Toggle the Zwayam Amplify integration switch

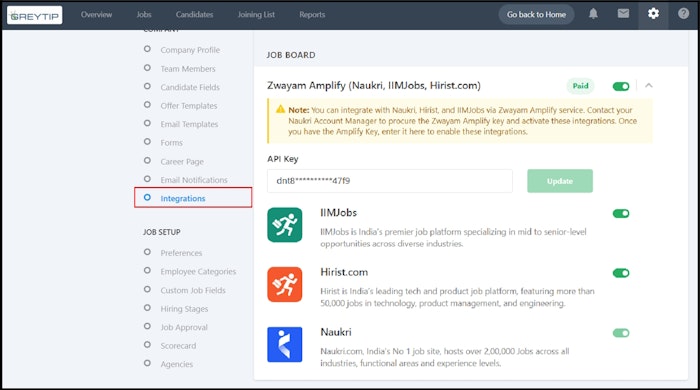click(621, 86)
